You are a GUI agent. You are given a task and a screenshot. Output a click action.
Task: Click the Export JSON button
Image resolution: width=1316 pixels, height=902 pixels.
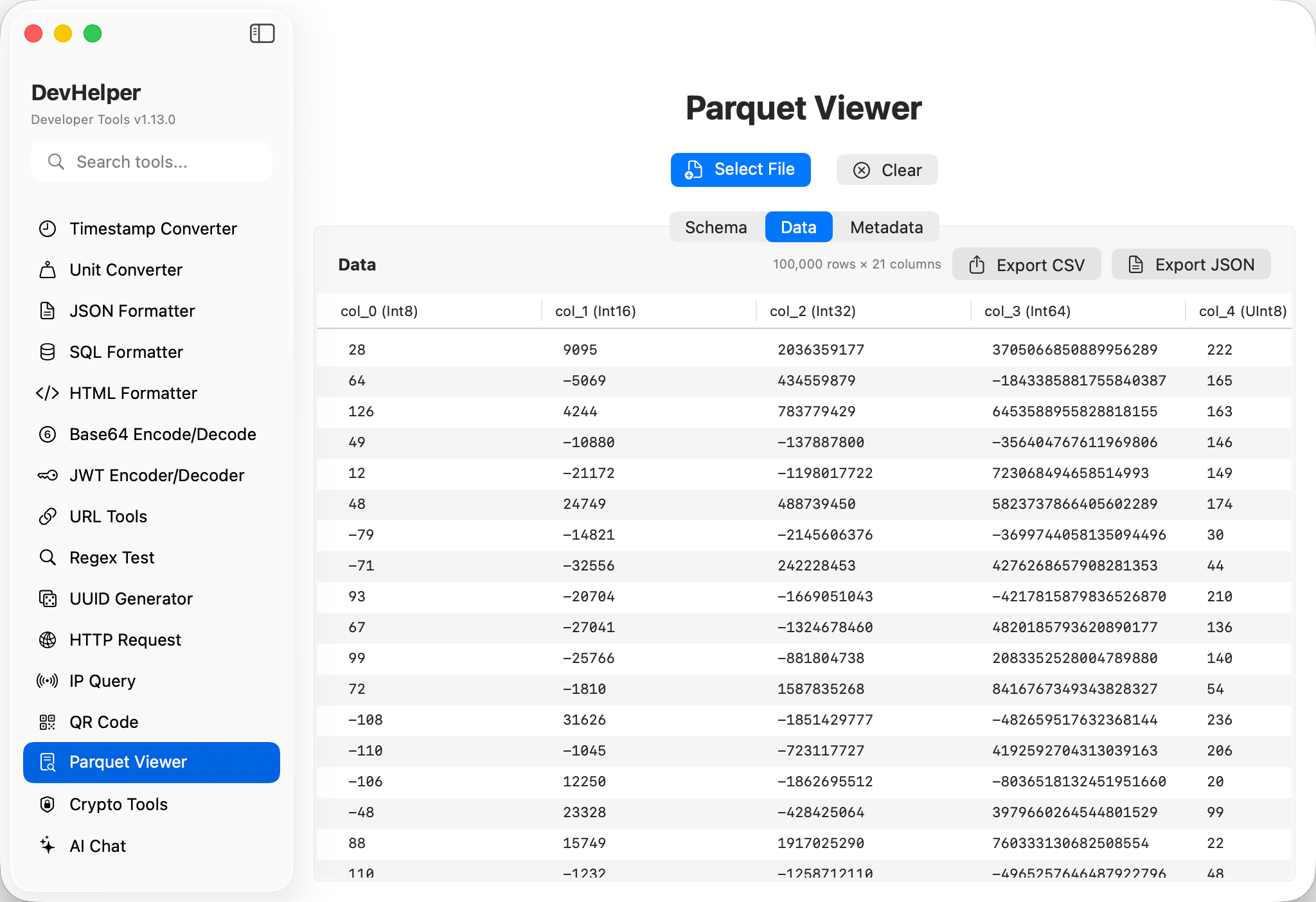[1191, 265]
